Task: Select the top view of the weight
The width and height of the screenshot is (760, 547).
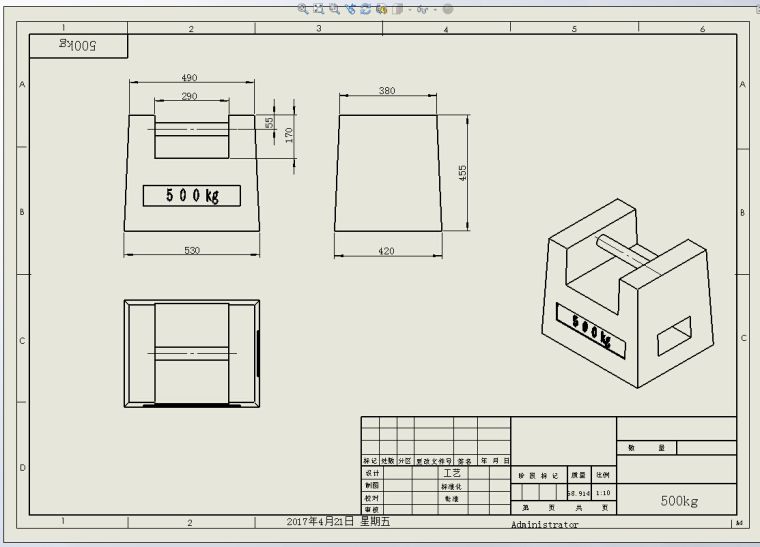Action: click(x=191, y=353)
